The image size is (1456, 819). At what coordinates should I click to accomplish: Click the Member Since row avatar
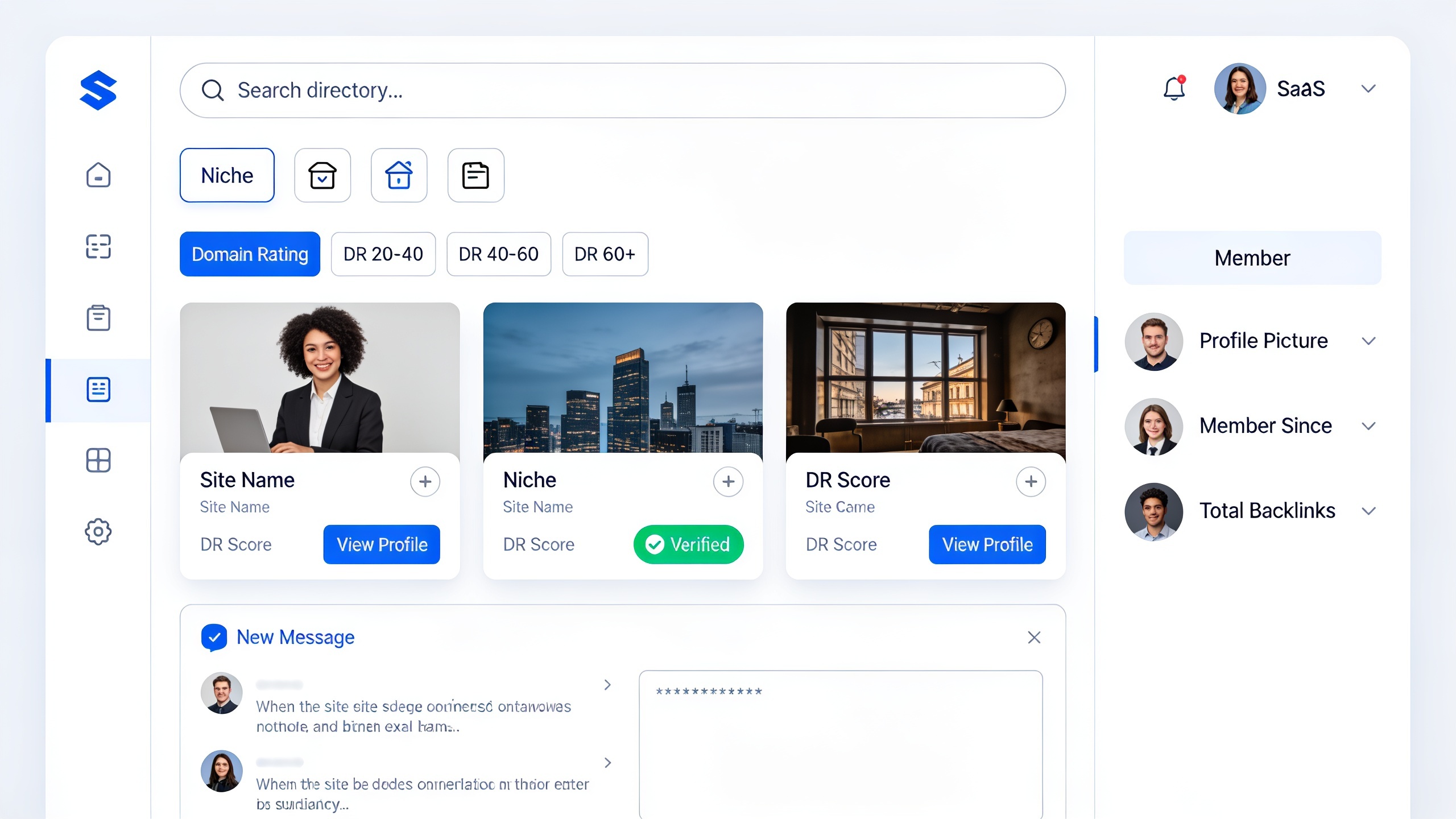point(1154,427)
